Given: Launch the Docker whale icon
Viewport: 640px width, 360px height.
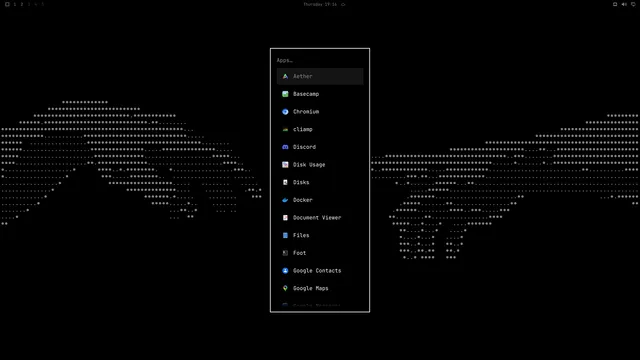Looking at the screenshot, I should click(285, 200).
